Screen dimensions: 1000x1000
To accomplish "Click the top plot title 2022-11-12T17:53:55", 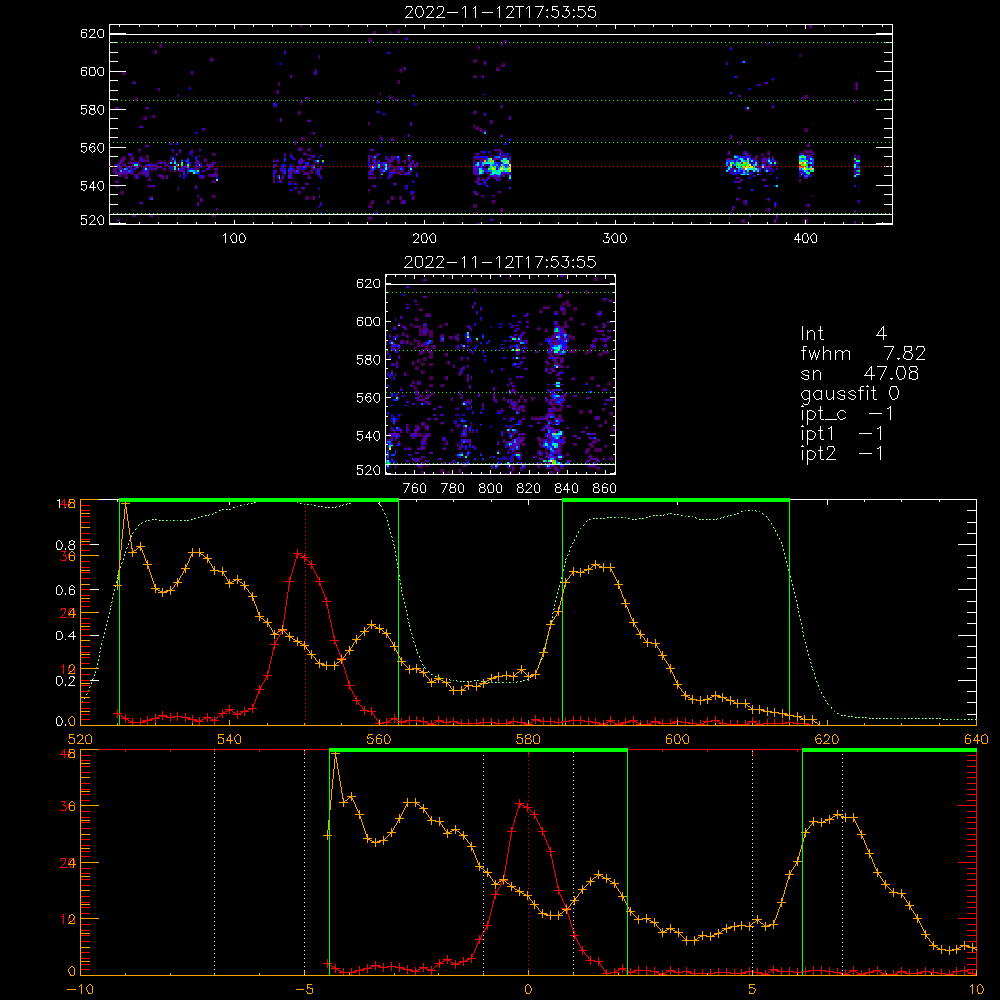I will (500, 12).
